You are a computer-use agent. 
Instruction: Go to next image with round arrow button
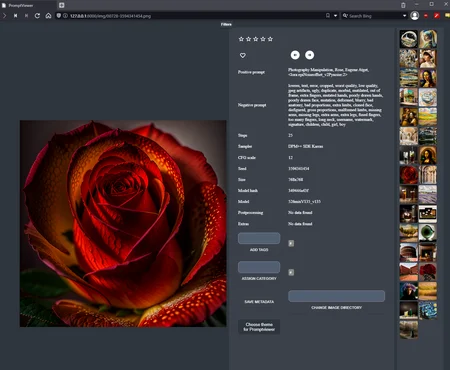pyautogui.click(x=309, y=55)
